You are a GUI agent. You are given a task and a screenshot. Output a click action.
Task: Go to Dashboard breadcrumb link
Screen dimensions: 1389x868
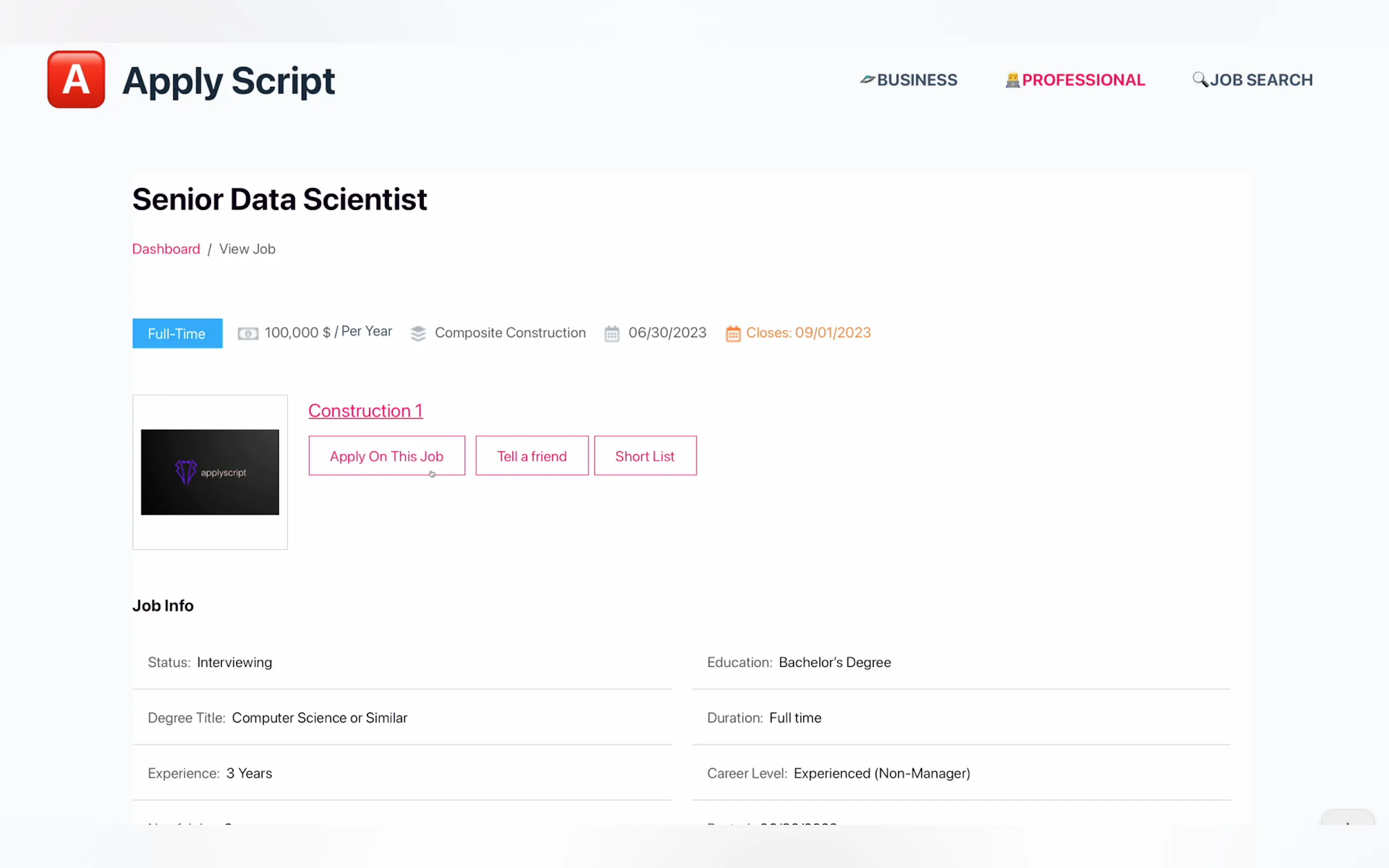pos(166,249)
